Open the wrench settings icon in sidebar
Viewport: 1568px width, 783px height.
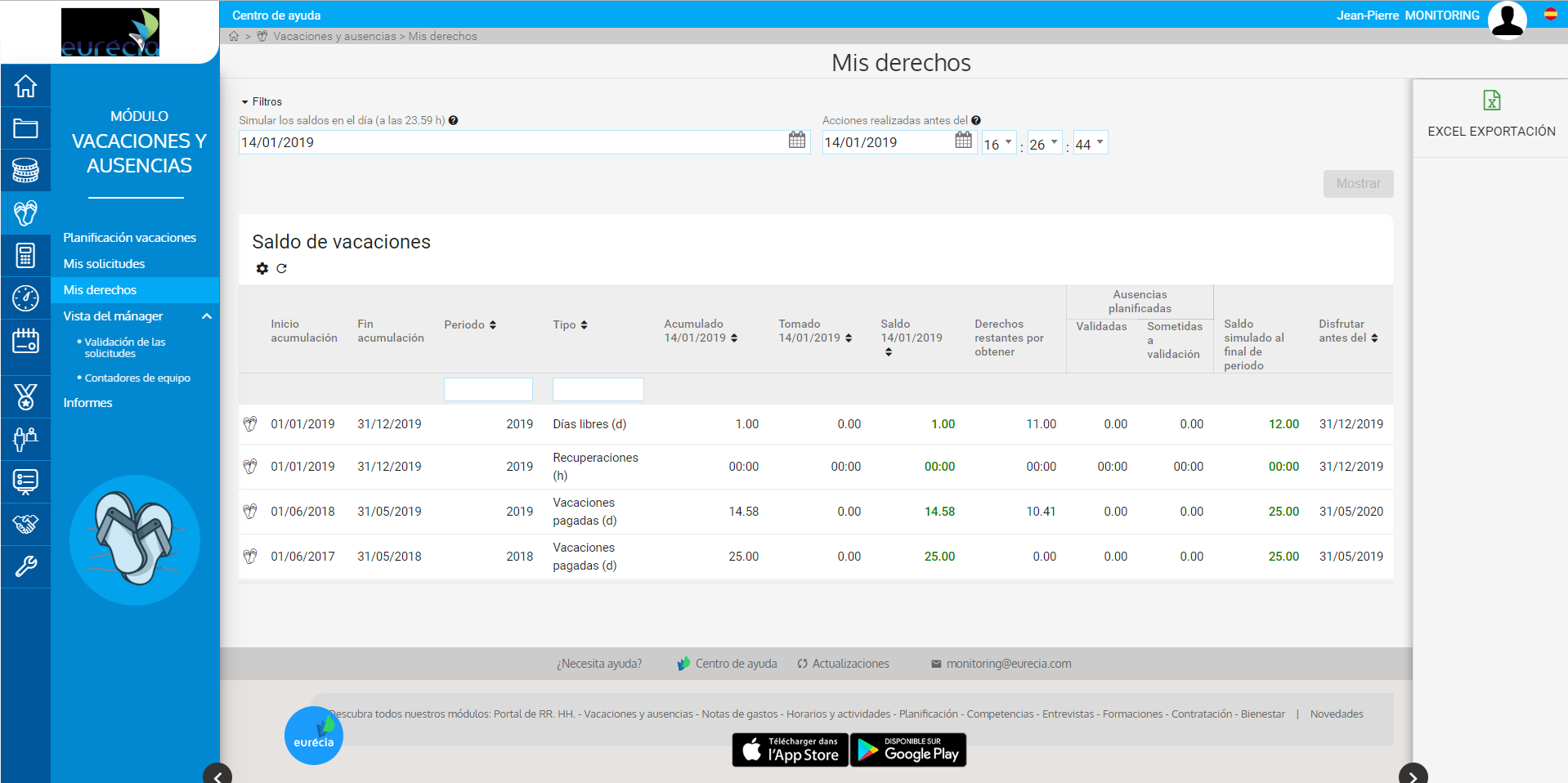coord(25,566)
